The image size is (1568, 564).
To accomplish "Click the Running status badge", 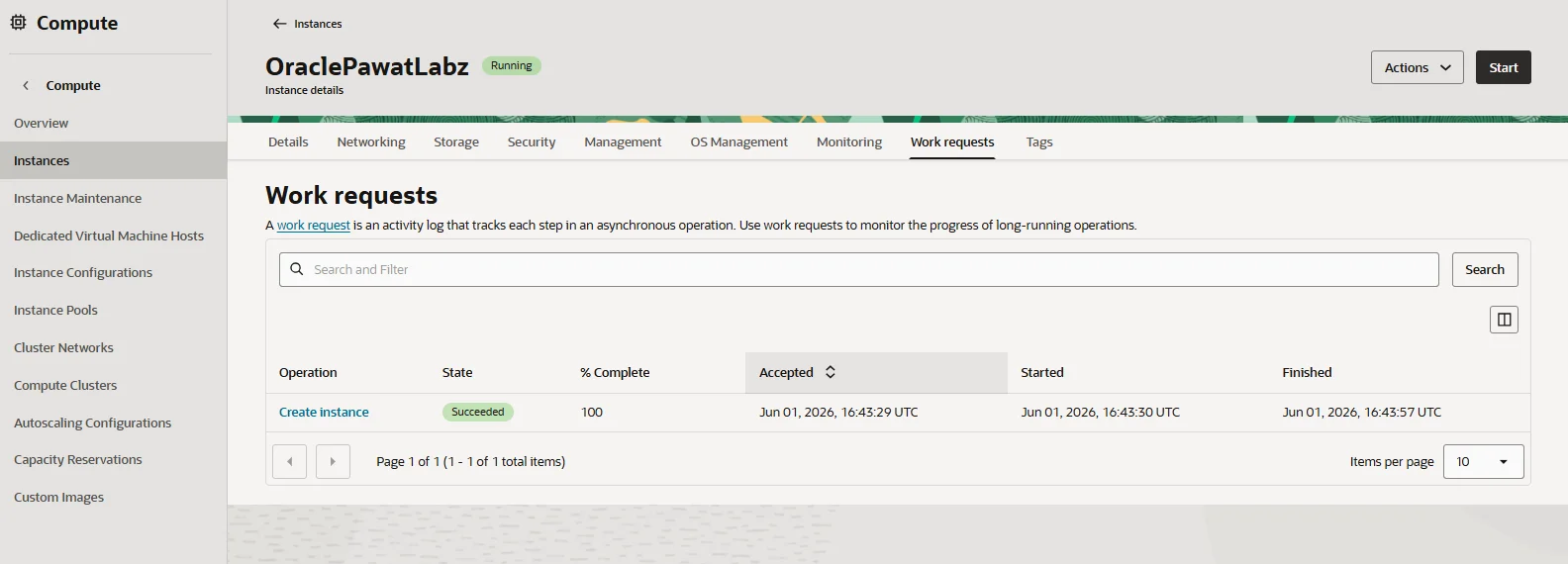I will [512, 65].
